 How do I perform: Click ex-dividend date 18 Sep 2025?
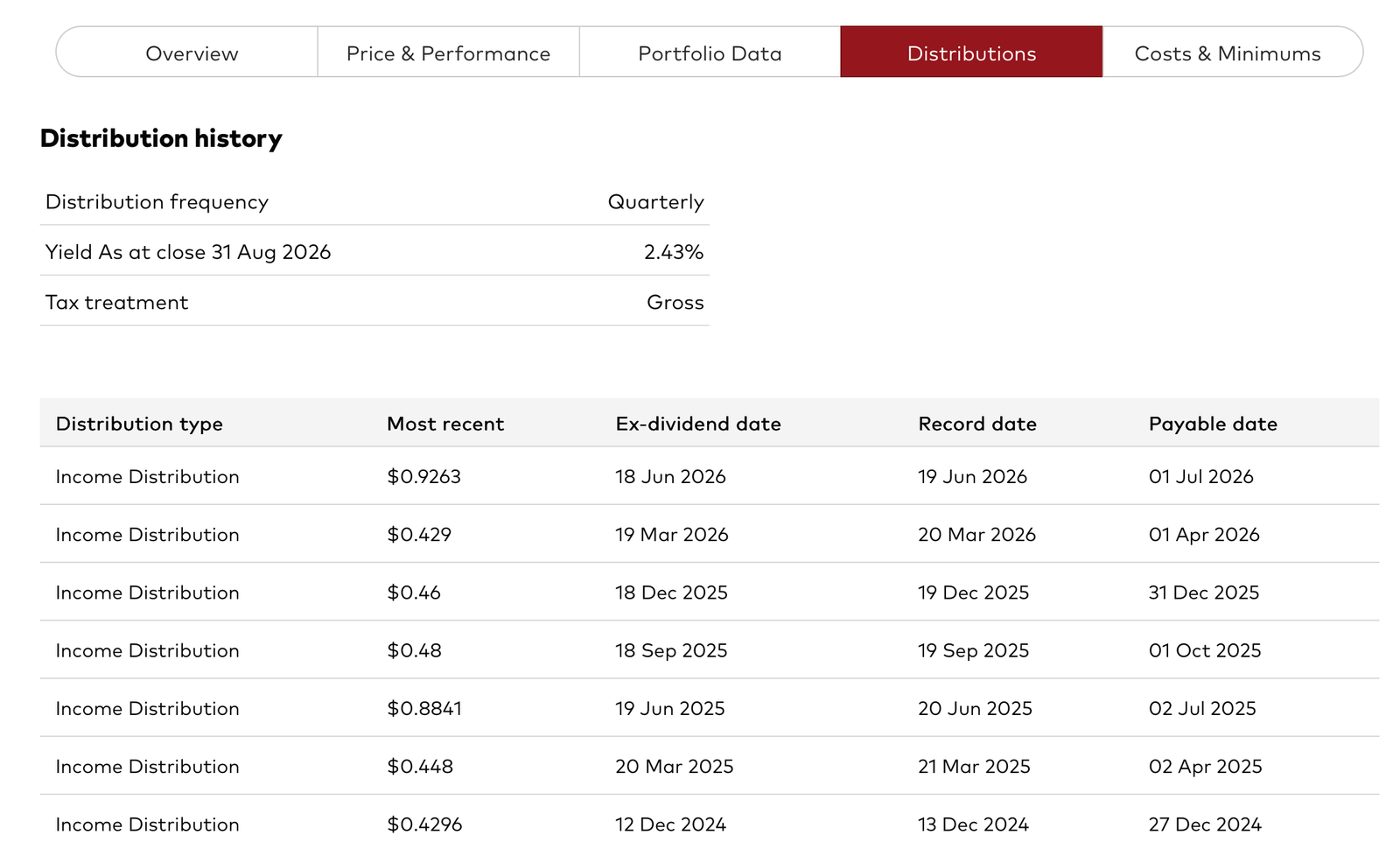[671, 650]
